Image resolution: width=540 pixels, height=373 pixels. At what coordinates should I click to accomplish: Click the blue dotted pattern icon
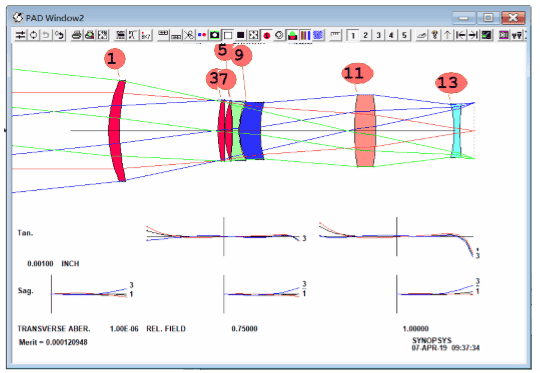coord(318,35)
